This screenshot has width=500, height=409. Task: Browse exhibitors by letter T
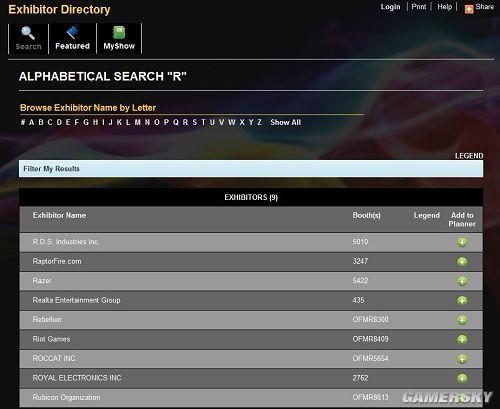click(203, 122)
